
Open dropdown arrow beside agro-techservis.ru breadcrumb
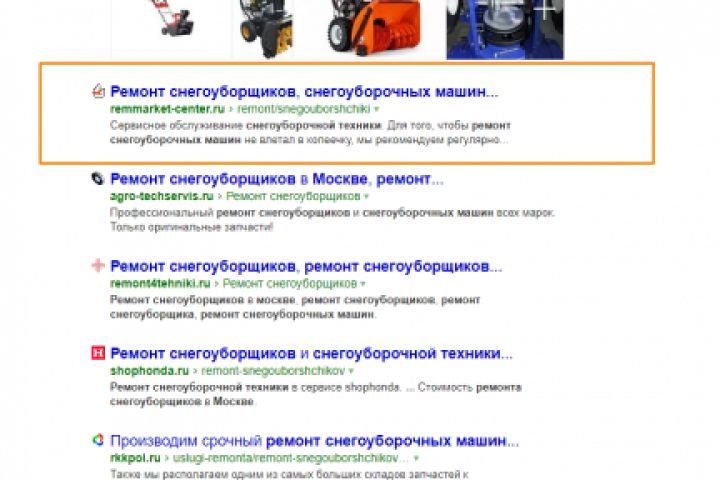click(x=366, y=197)
